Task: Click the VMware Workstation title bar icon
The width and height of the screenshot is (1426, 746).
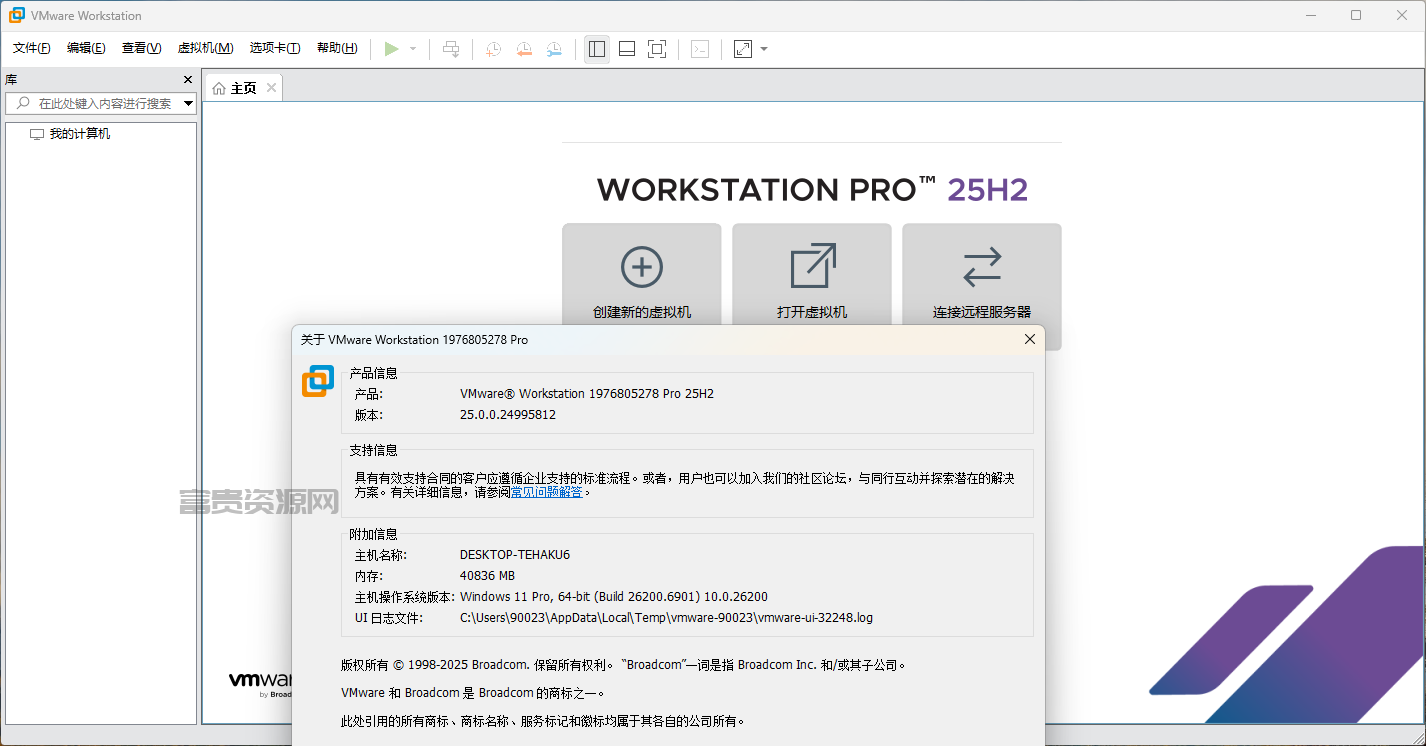Action: click(x=17, y=15)
